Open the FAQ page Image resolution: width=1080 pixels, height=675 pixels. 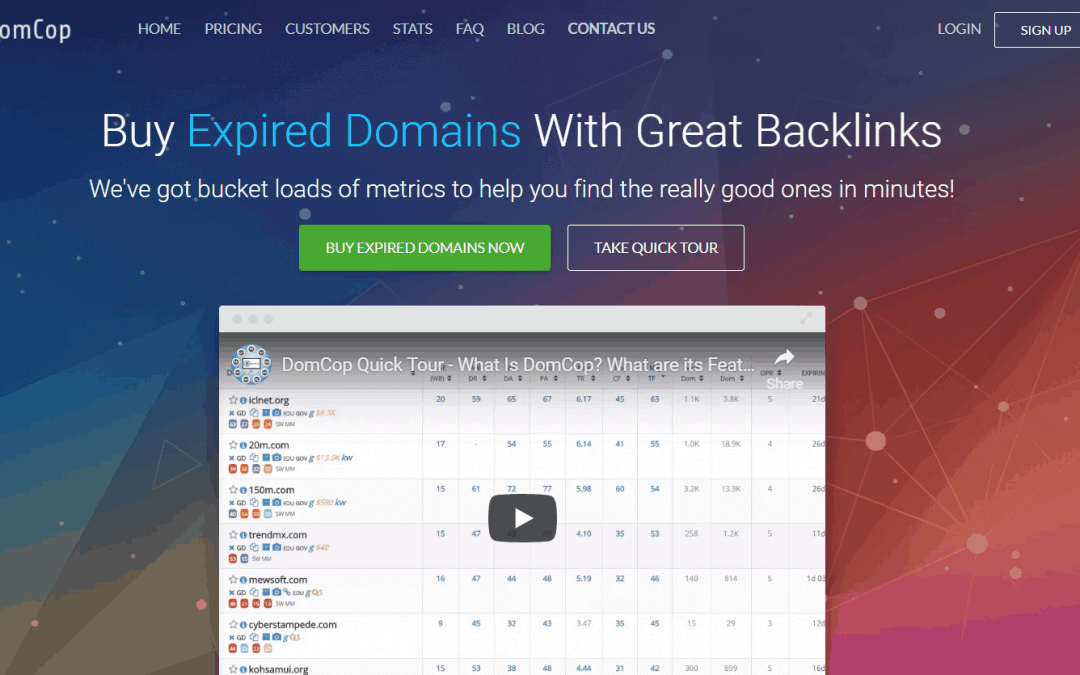(470, 29)
